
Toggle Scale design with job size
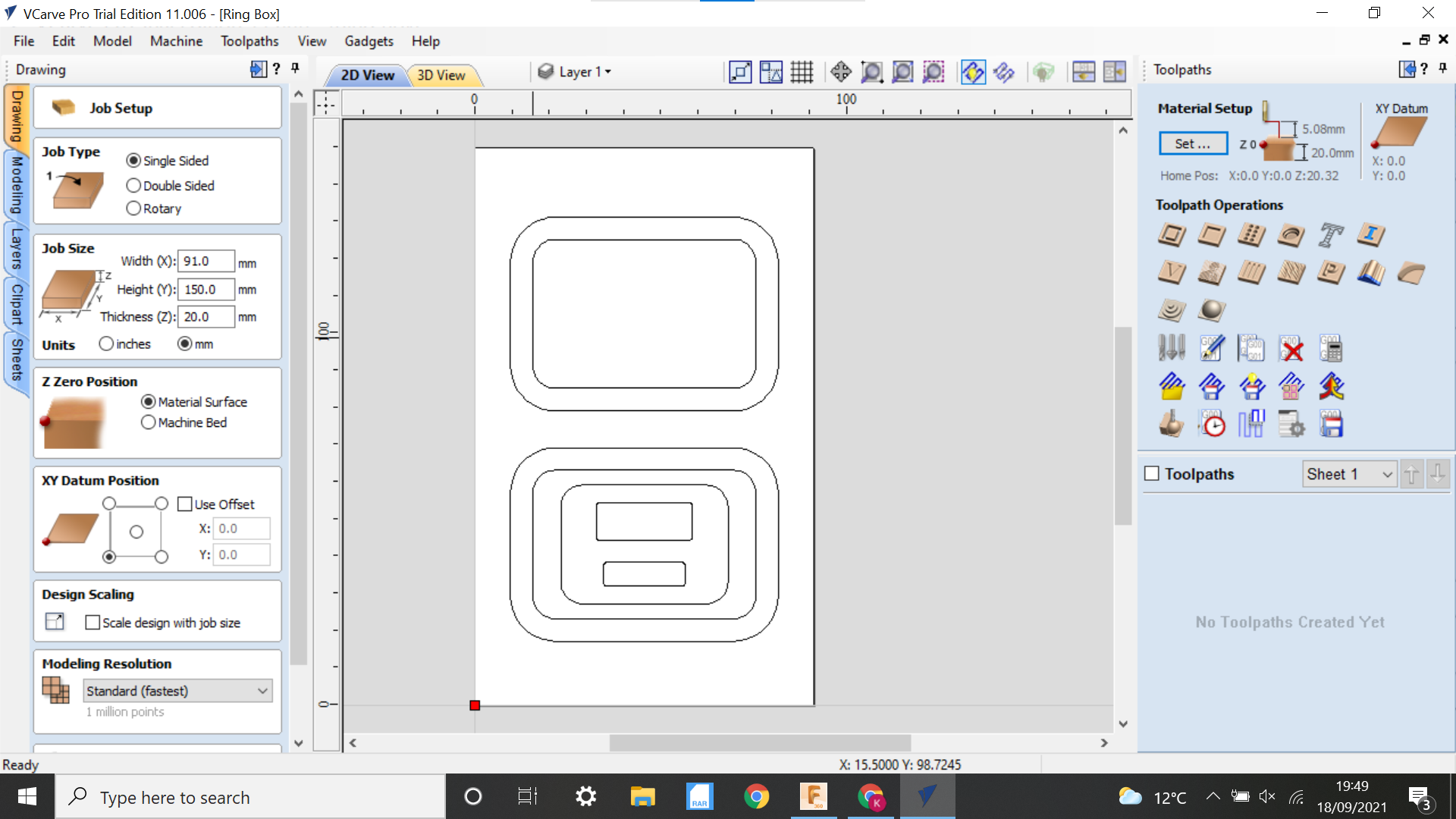pyautogui.click(x=92, y=622)
